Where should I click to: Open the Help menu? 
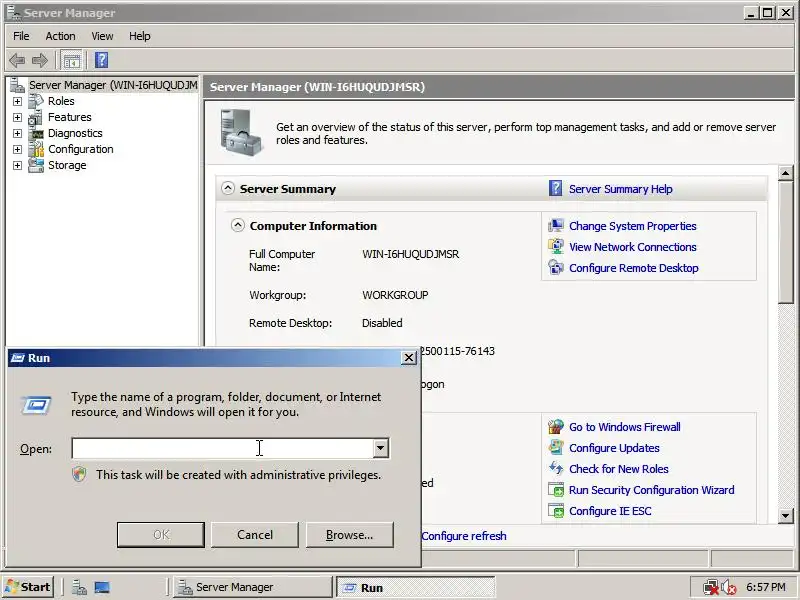tap(139, 36)
